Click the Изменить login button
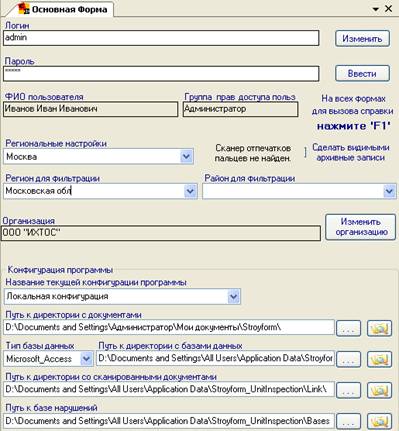The image size is (399, 431). coord(362,39)
